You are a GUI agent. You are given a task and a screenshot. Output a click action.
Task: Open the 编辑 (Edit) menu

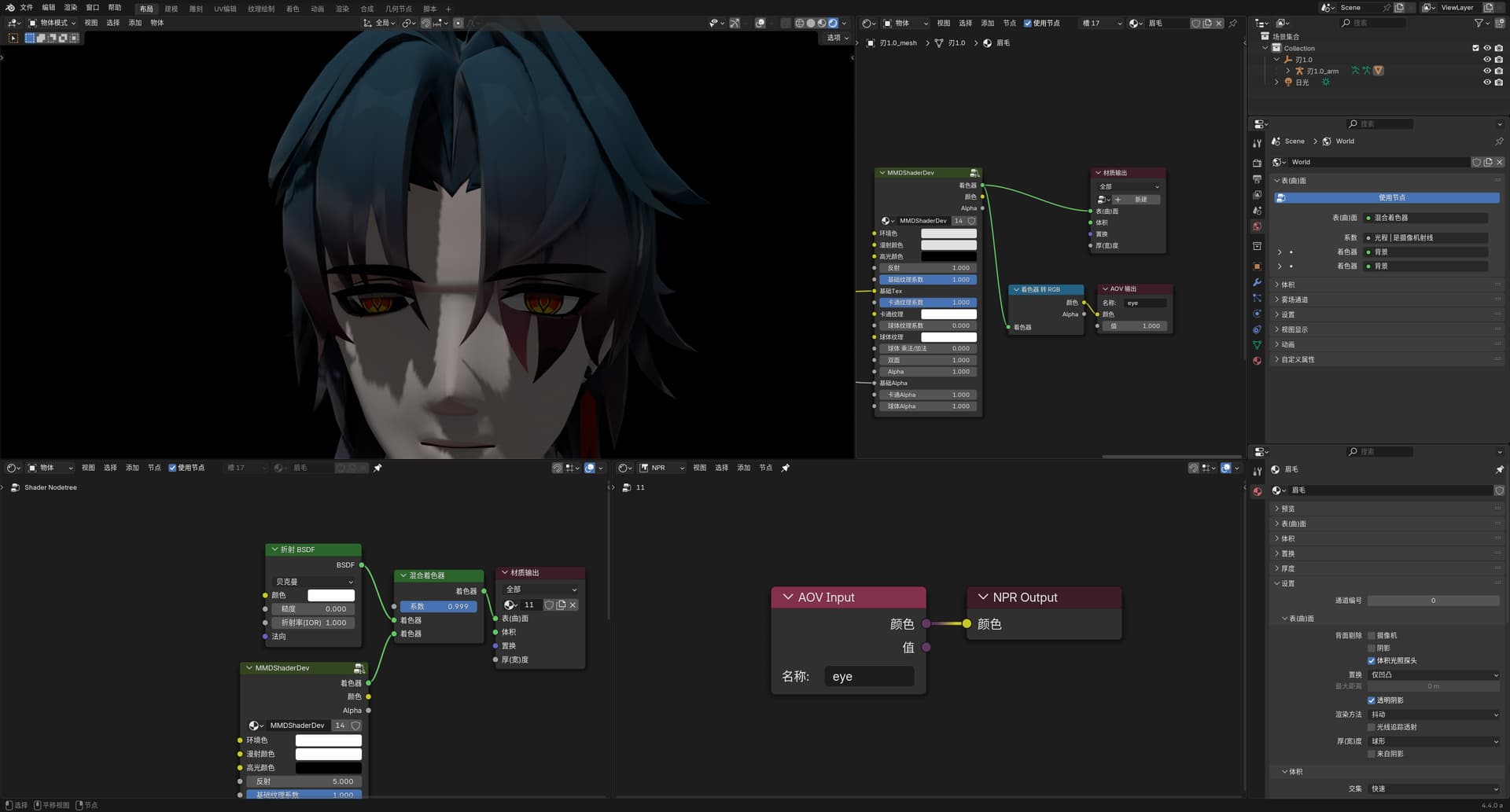coord(49,8)
